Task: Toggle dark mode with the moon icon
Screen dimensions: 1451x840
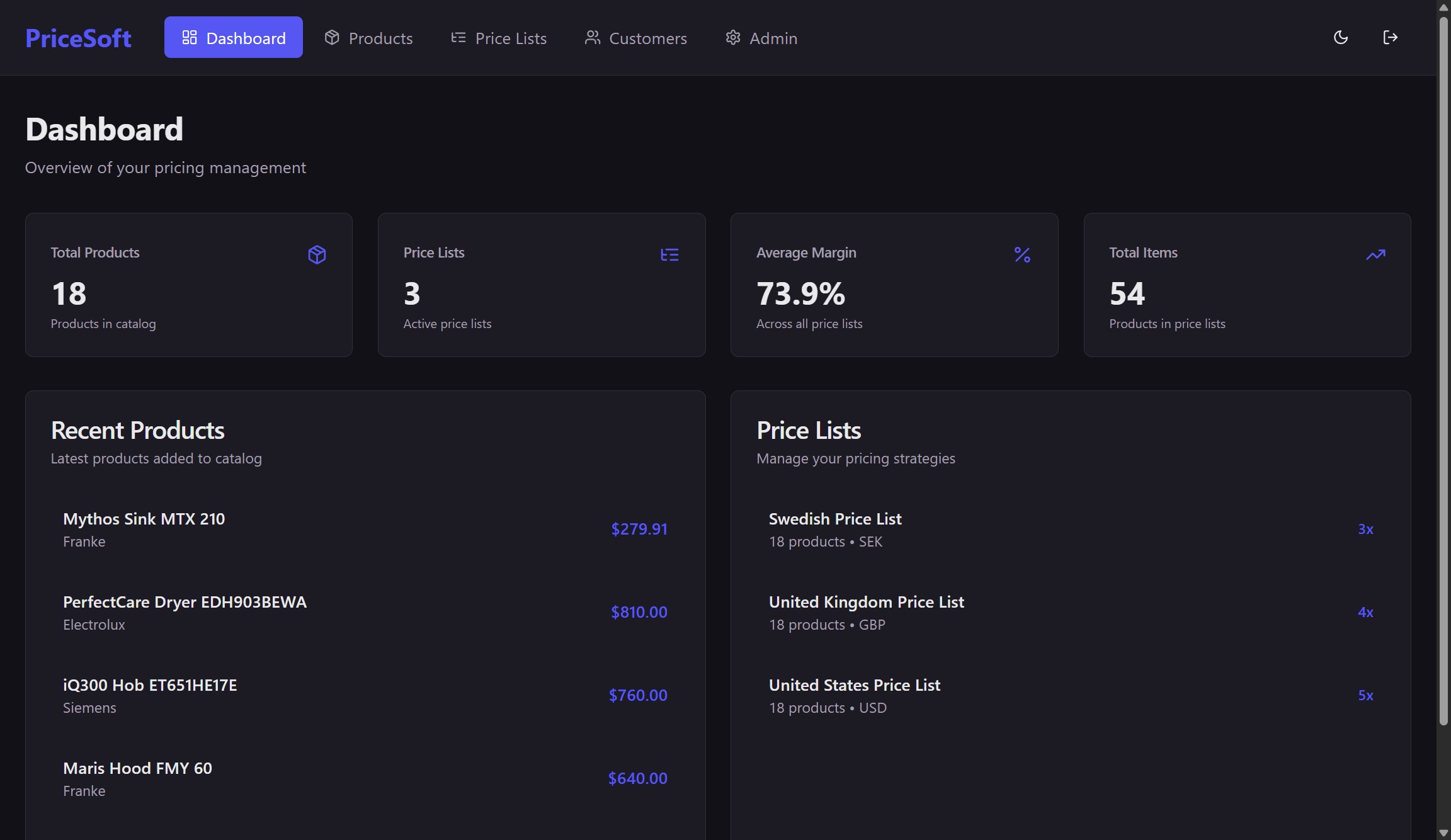Action: [x=1341, y=38]
